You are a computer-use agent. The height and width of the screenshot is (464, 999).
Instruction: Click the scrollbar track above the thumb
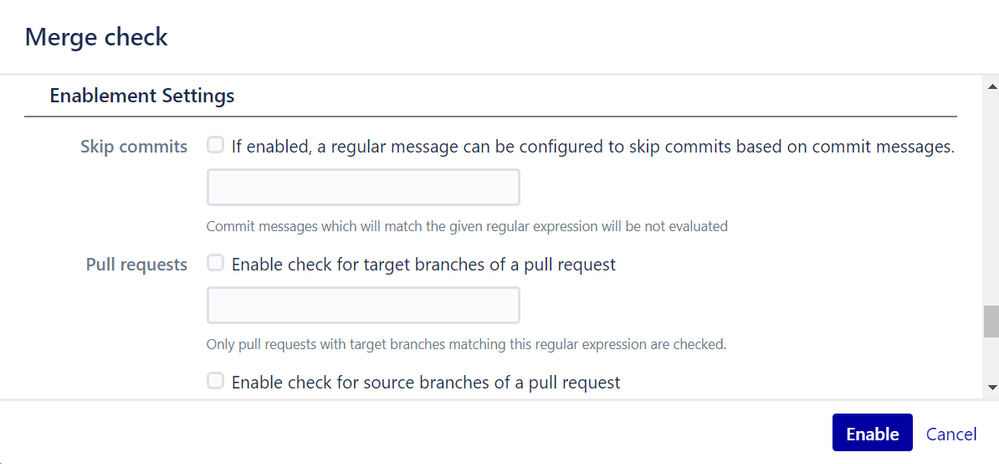pos(991,199)
